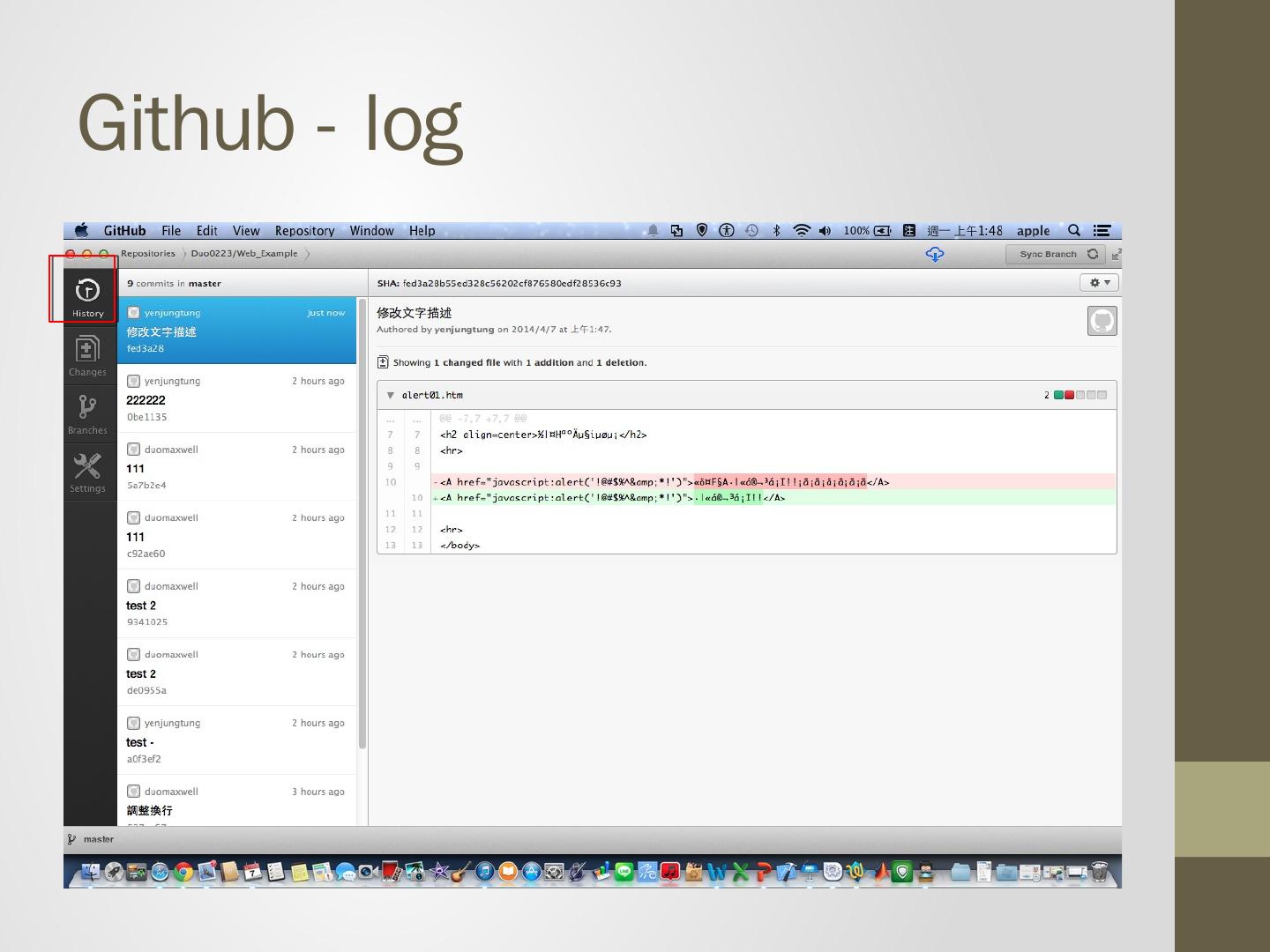Click the Spotlight search magnifier icon

click(1074, 231)
